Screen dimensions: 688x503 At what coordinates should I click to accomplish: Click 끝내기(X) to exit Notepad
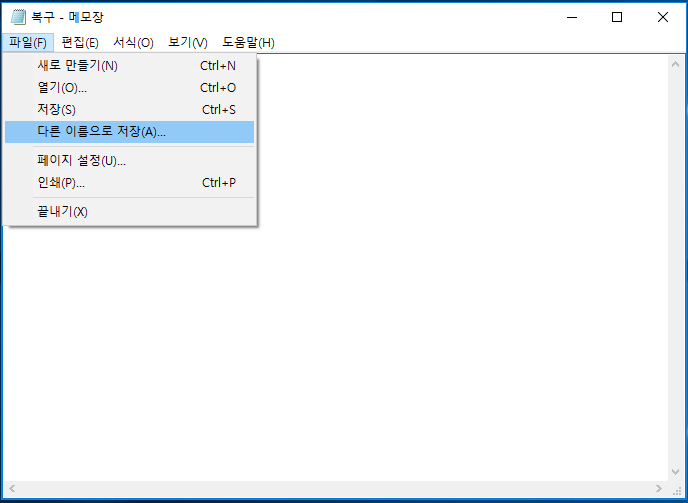coord(129,212)
